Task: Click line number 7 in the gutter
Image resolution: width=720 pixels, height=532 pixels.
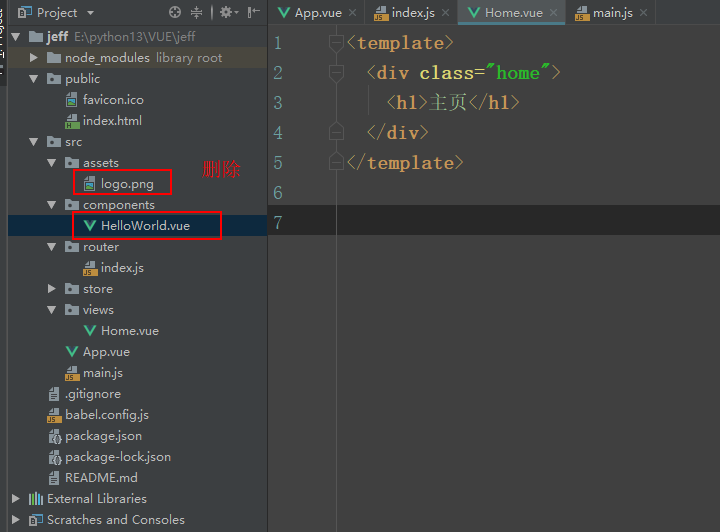Action: (278, 223)
